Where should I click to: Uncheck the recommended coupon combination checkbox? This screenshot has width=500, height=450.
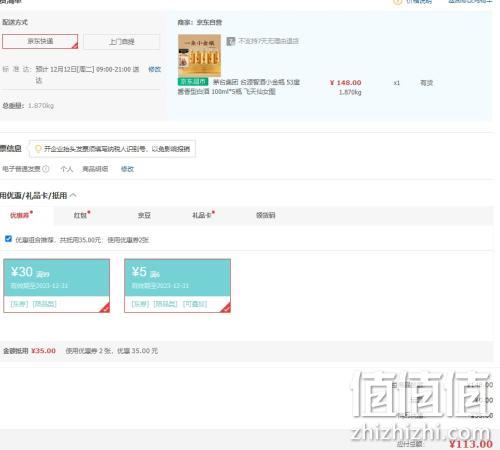[8, 239]
